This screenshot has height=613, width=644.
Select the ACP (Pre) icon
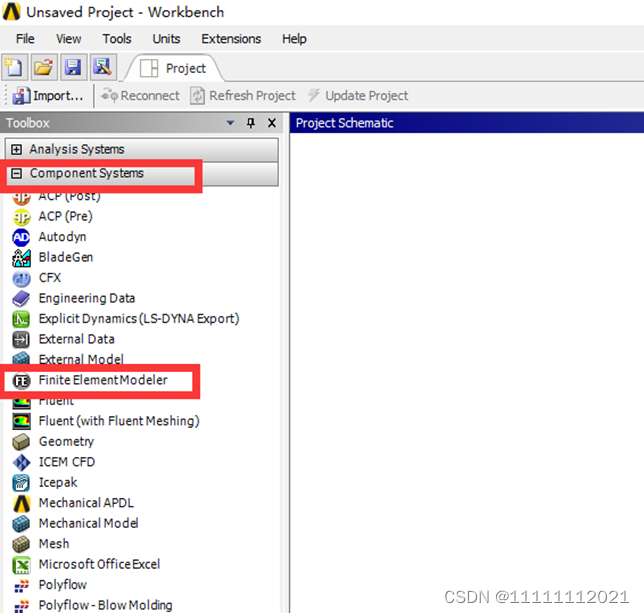(21, 217)
